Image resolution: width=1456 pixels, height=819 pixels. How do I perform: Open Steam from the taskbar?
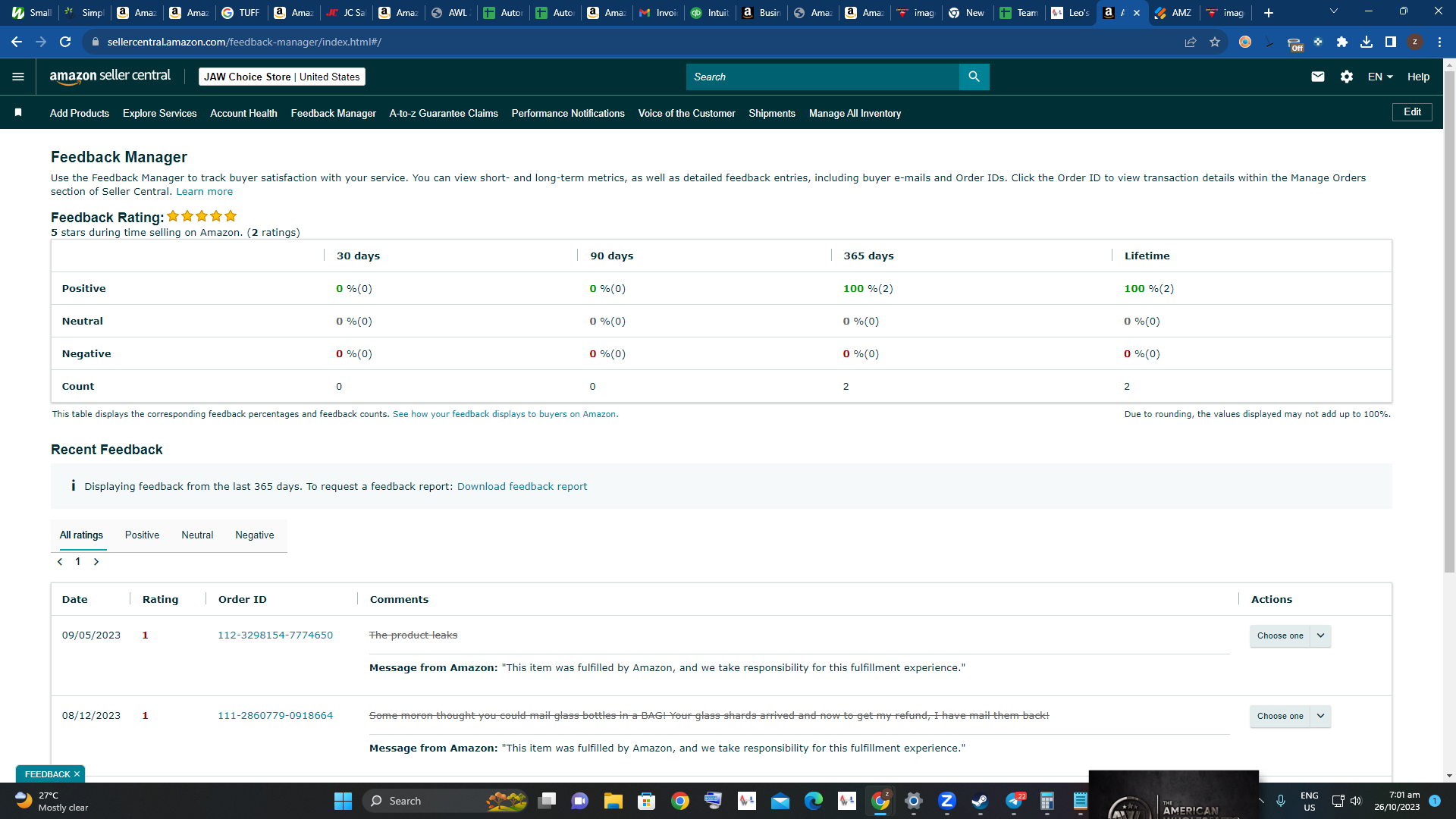tap(981, 801)
